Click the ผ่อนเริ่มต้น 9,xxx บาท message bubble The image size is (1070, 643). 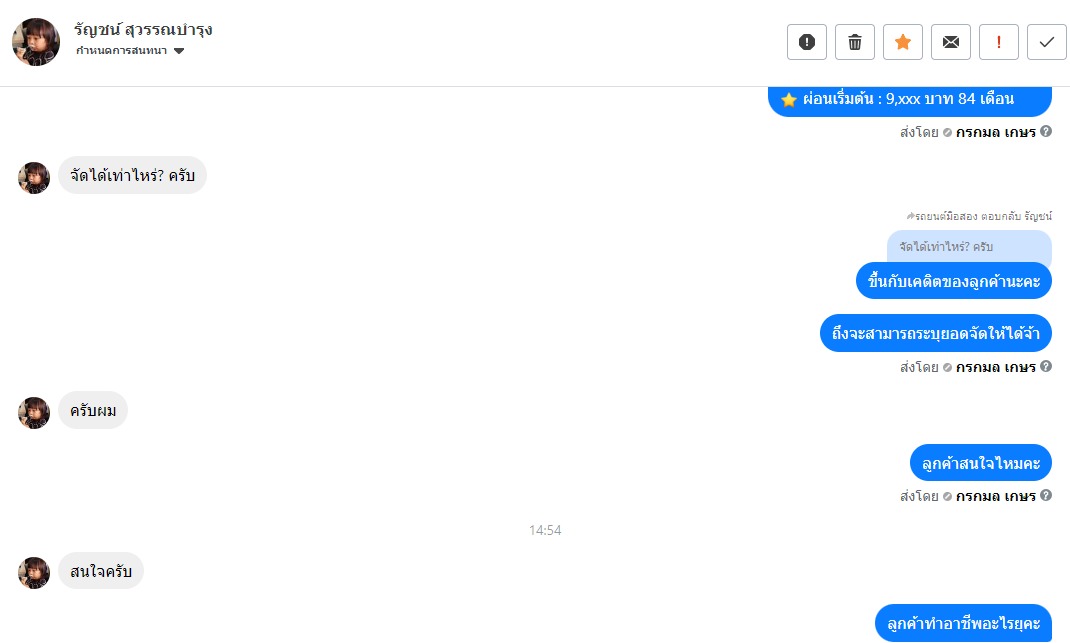(910, 100)
